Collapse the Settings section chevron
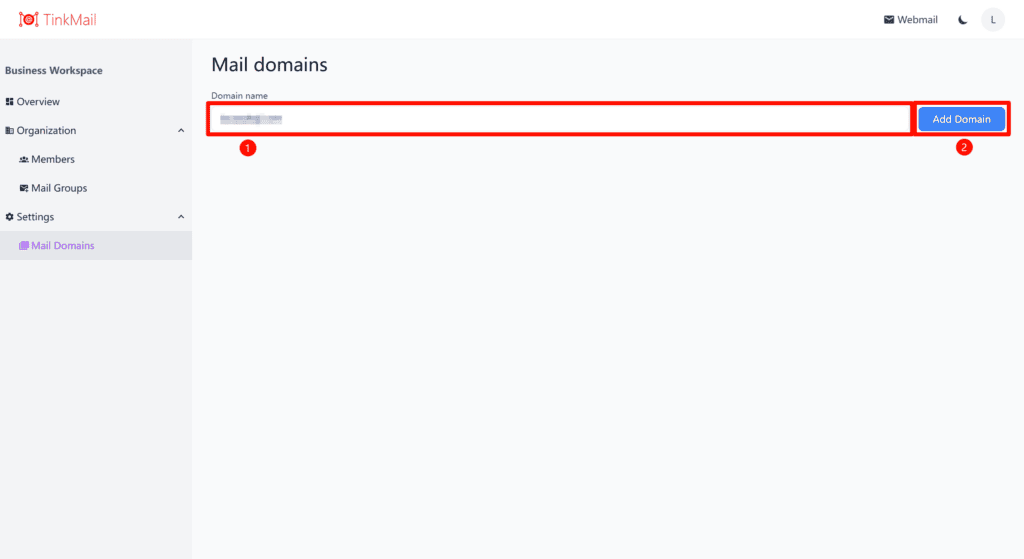The width and height of the screenshot is (1024, 559). [x=181, y=217]
